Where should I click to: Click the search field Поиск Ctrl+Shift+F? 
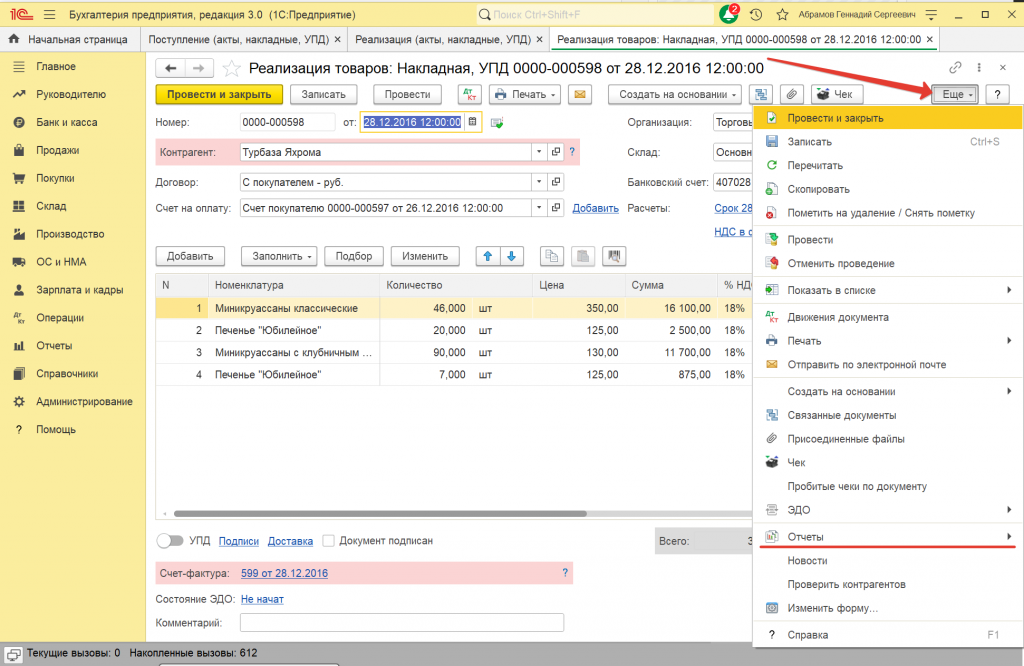coord(594,14)
